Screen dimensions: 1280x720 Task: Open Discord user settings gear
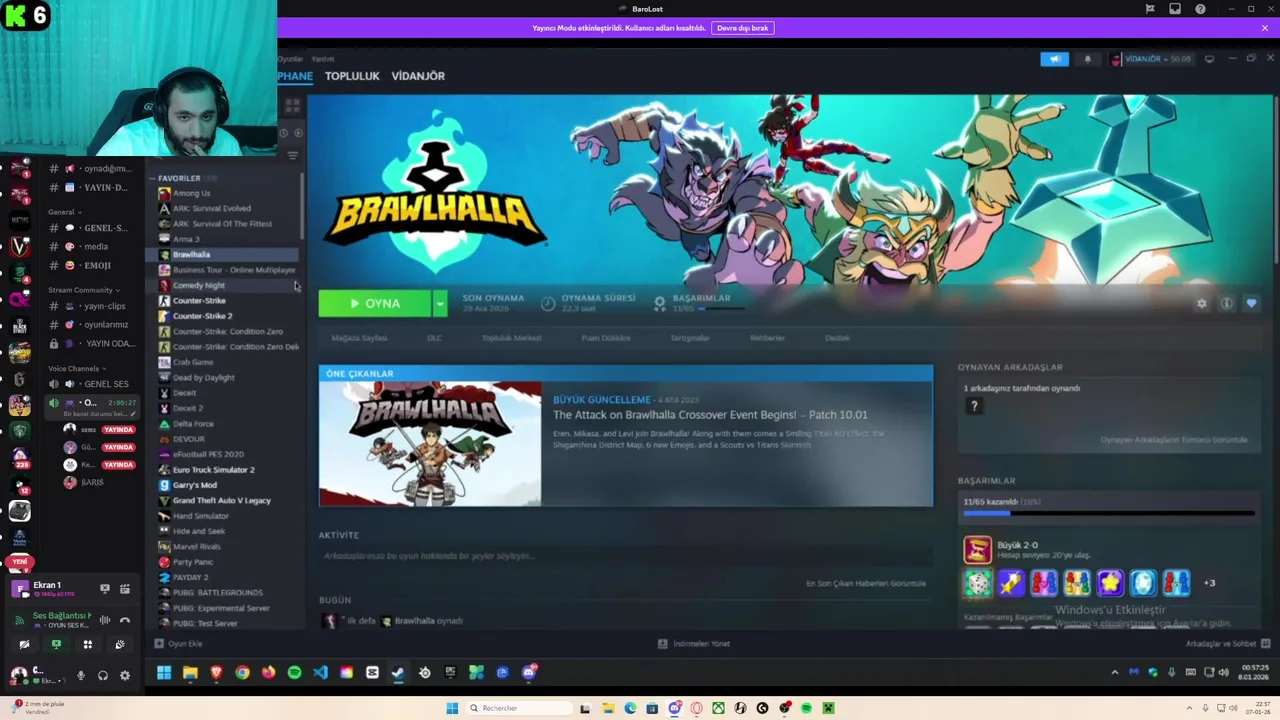point(124,676)
